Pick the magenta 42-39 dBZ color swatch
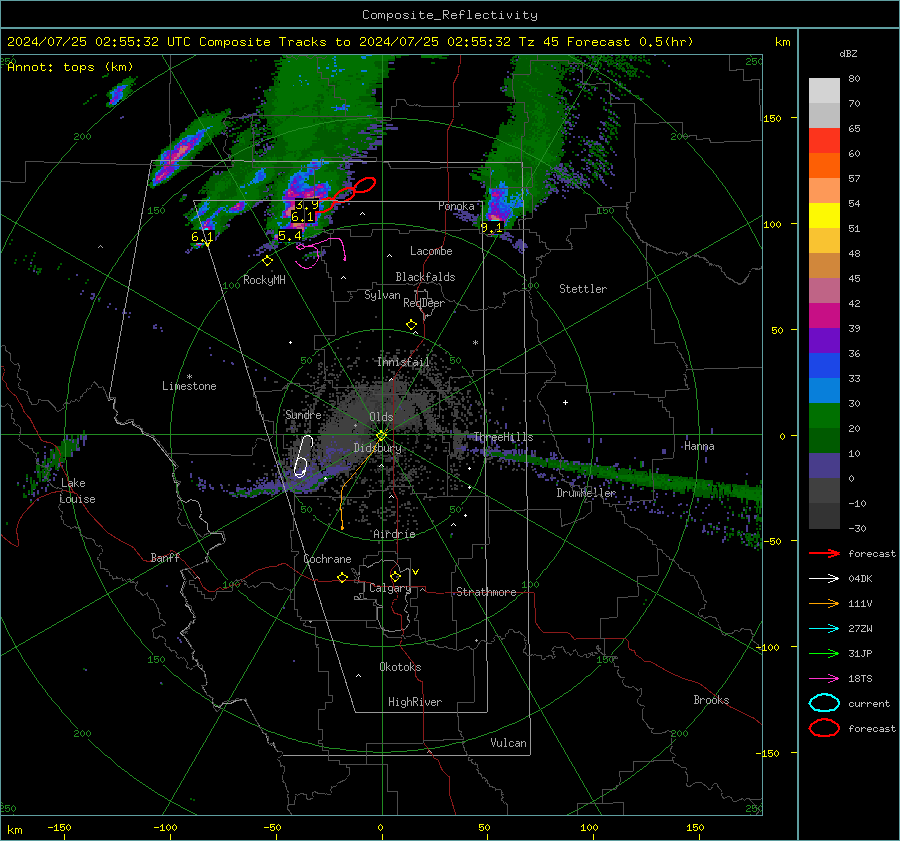Image resolution: width=900 pixels, height=841 pixels. [x=824, y=316]
